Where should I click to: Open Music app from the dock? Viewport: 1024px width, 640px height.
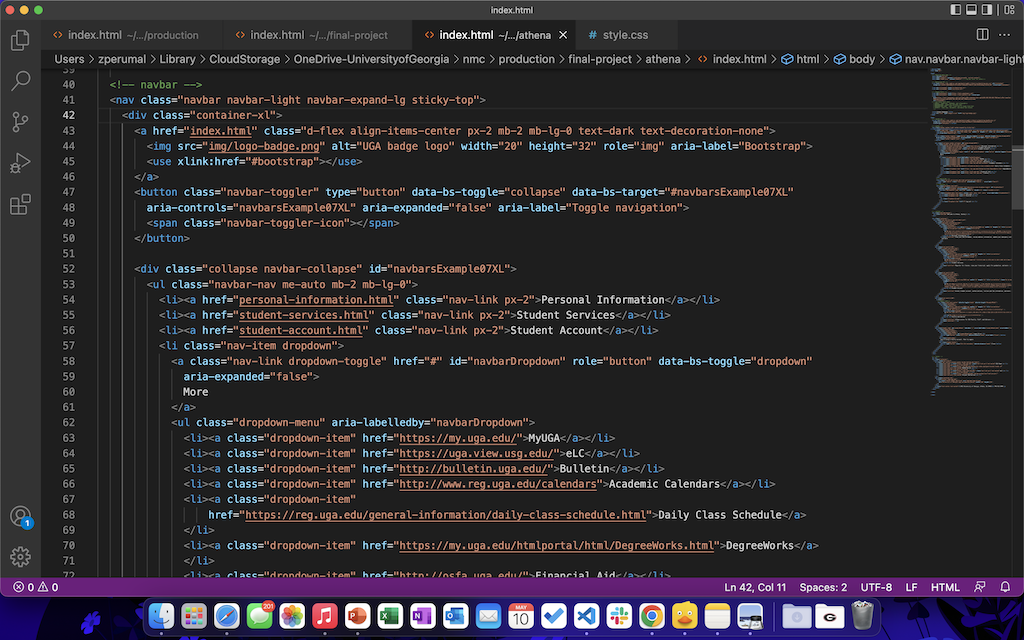pos(325,615)
